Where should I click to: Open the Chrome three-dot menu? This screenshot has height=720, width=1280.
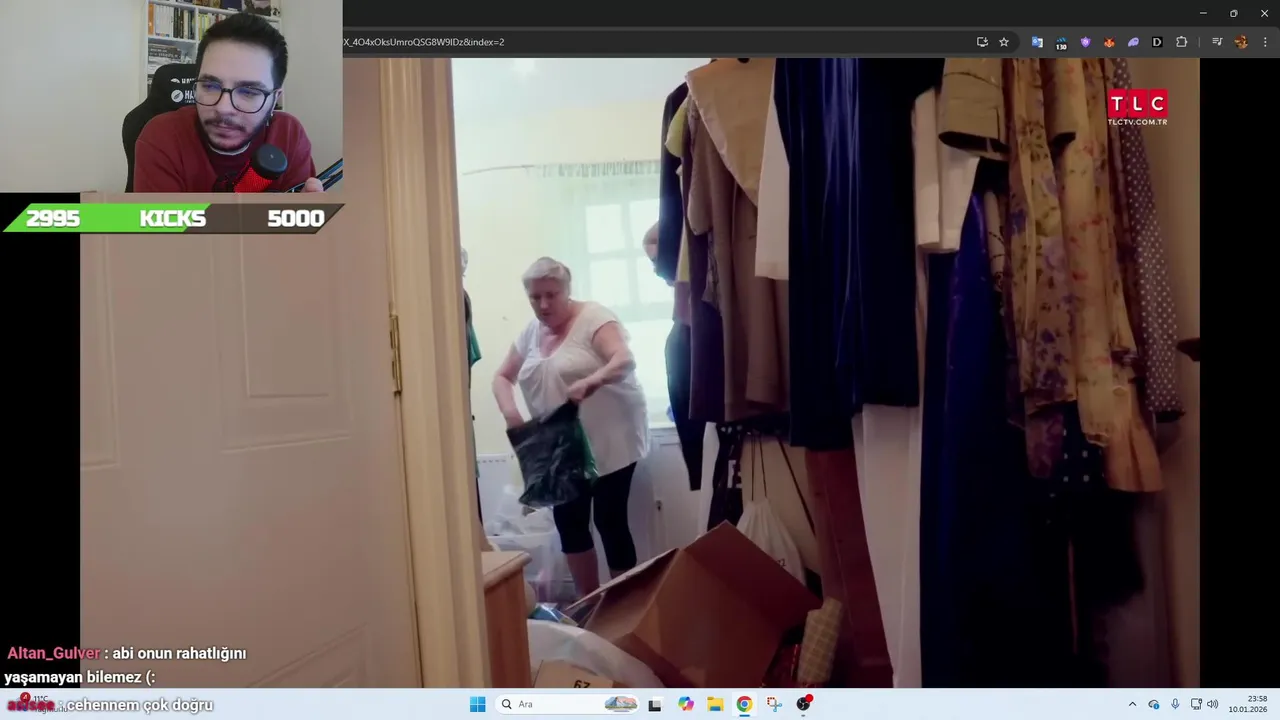[x=1265, y=42]
